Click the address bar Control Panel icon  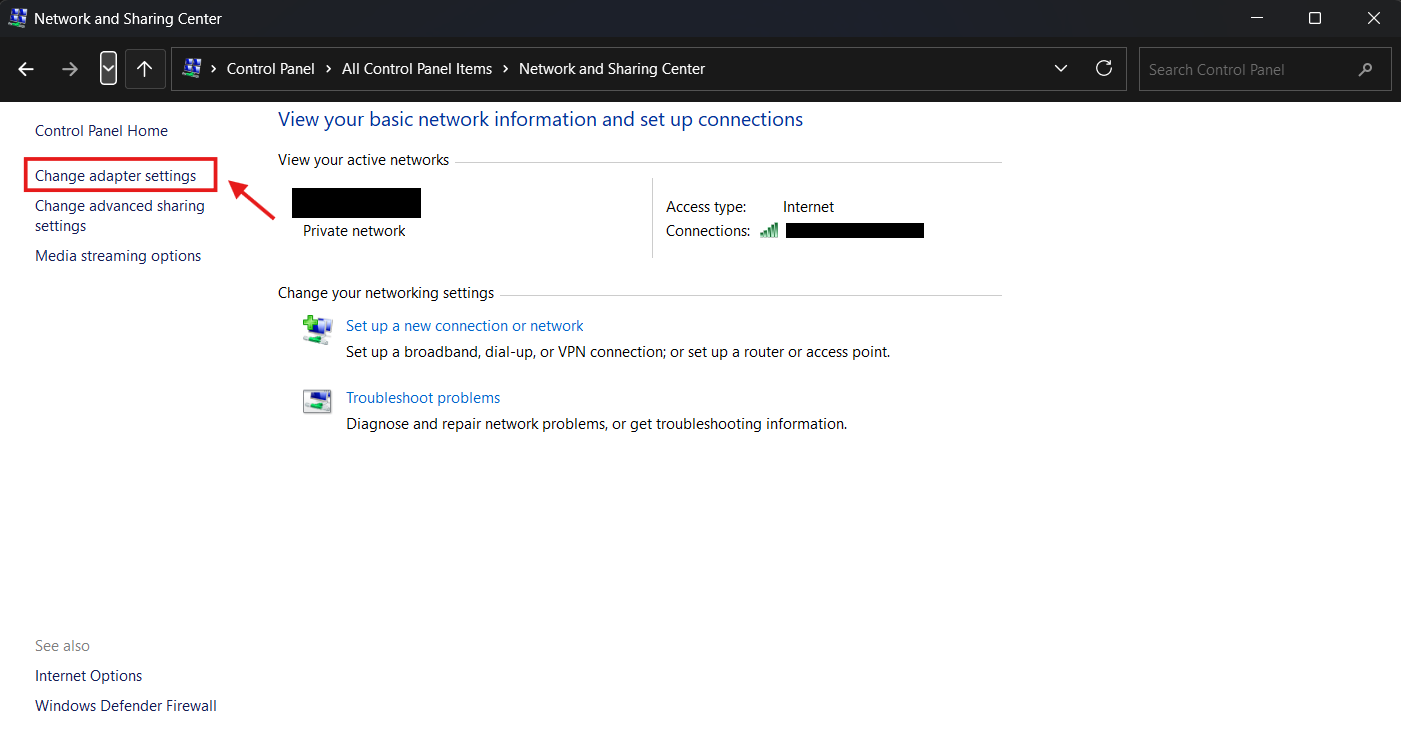191,69
